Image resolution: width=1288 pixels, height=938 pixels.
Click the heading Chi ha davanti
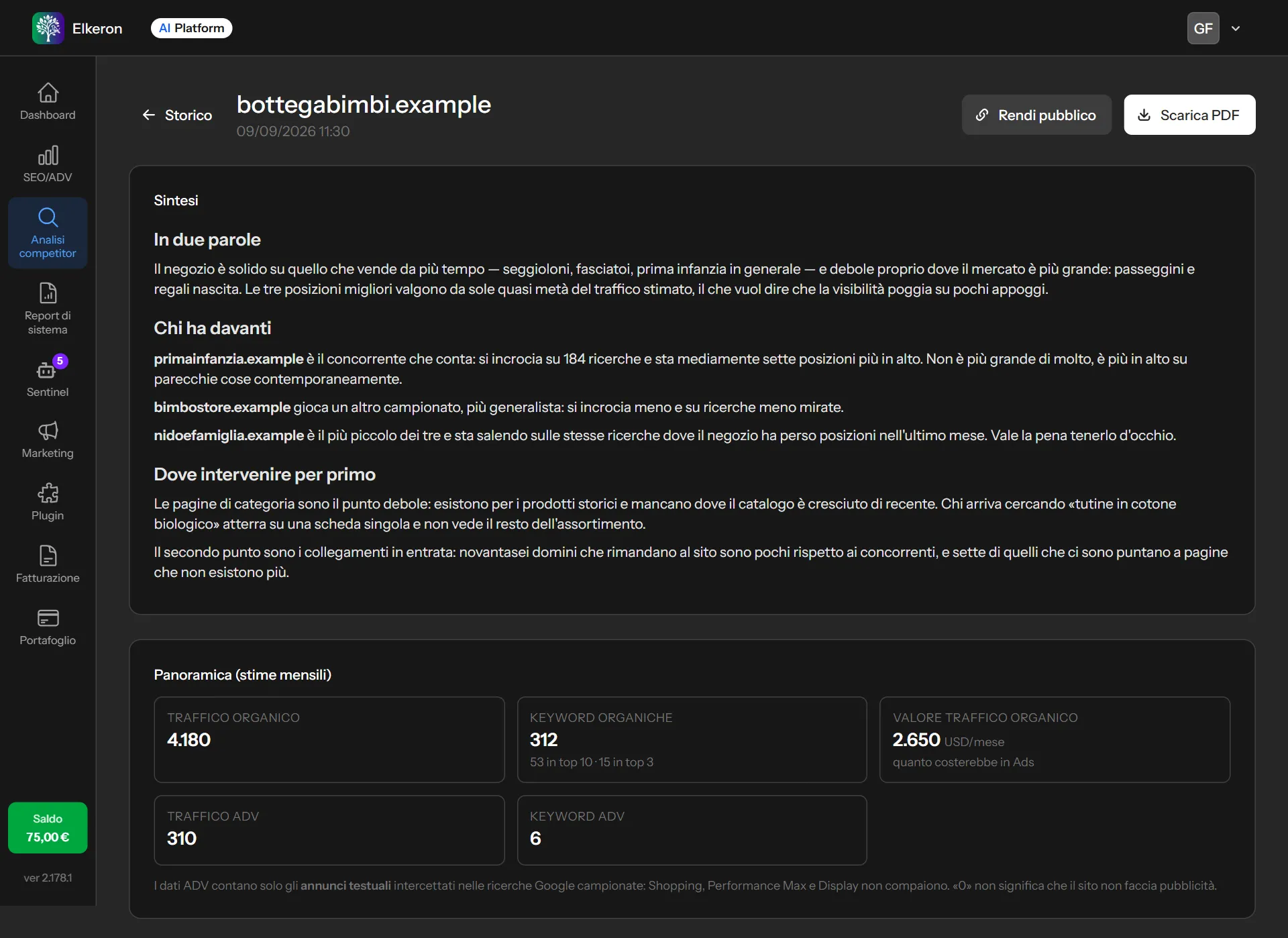coord(213,328)
